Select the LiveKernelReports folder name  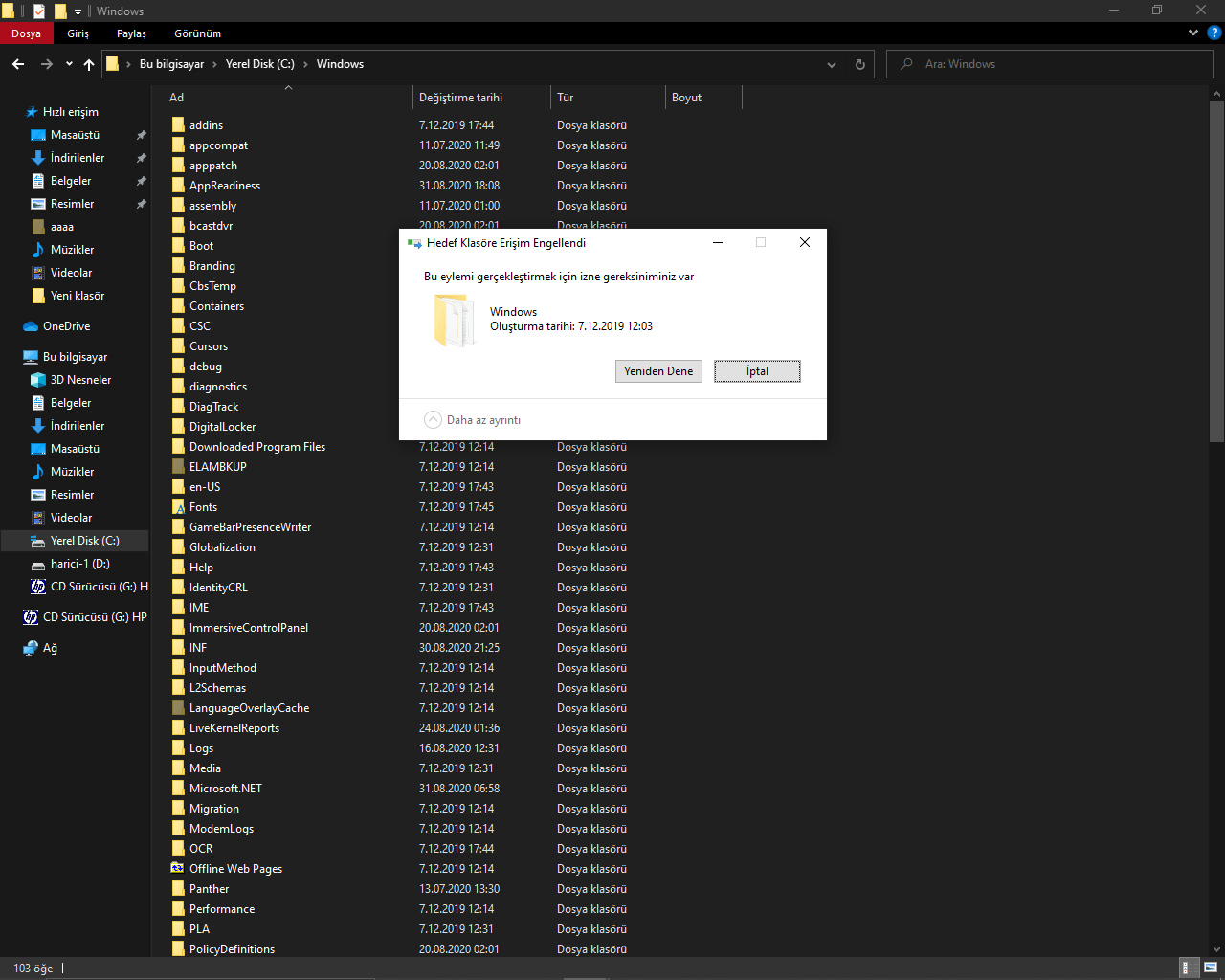point(234,728)
